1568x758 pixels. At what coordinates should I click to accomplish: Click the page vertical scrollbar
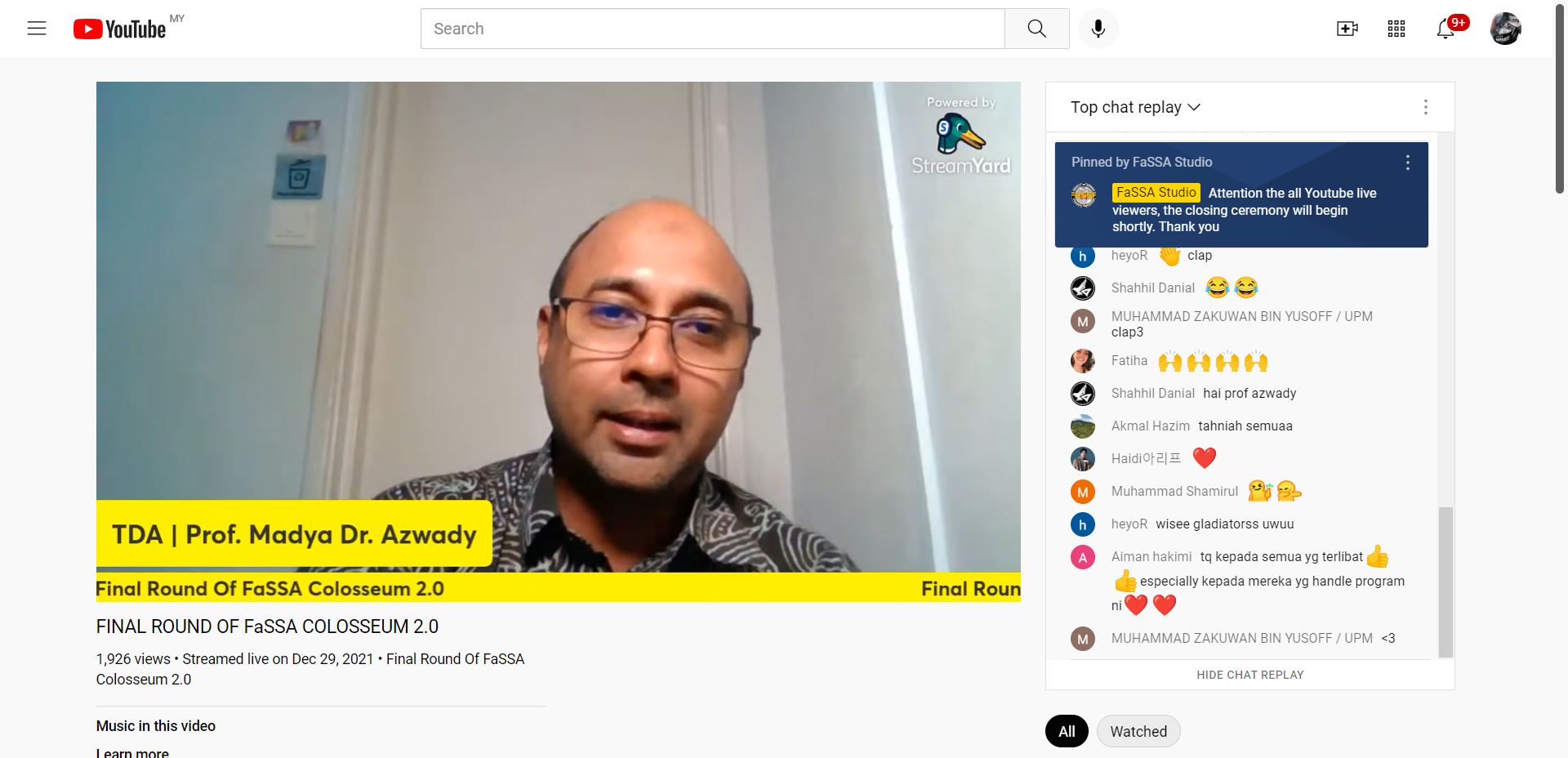[x=1560, y=98]
